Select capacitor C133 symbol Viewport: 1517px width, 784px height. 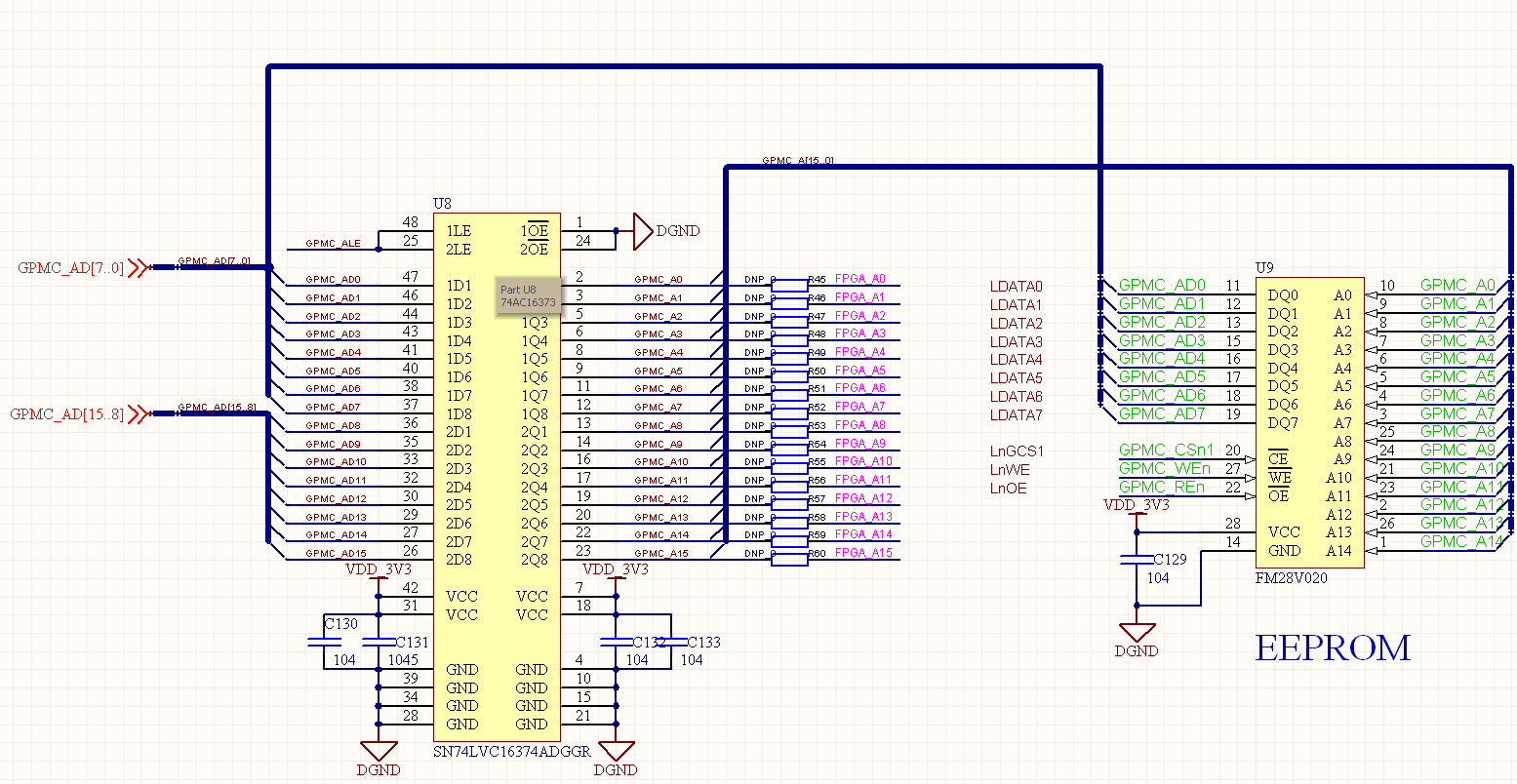click(x=670, y=642)
